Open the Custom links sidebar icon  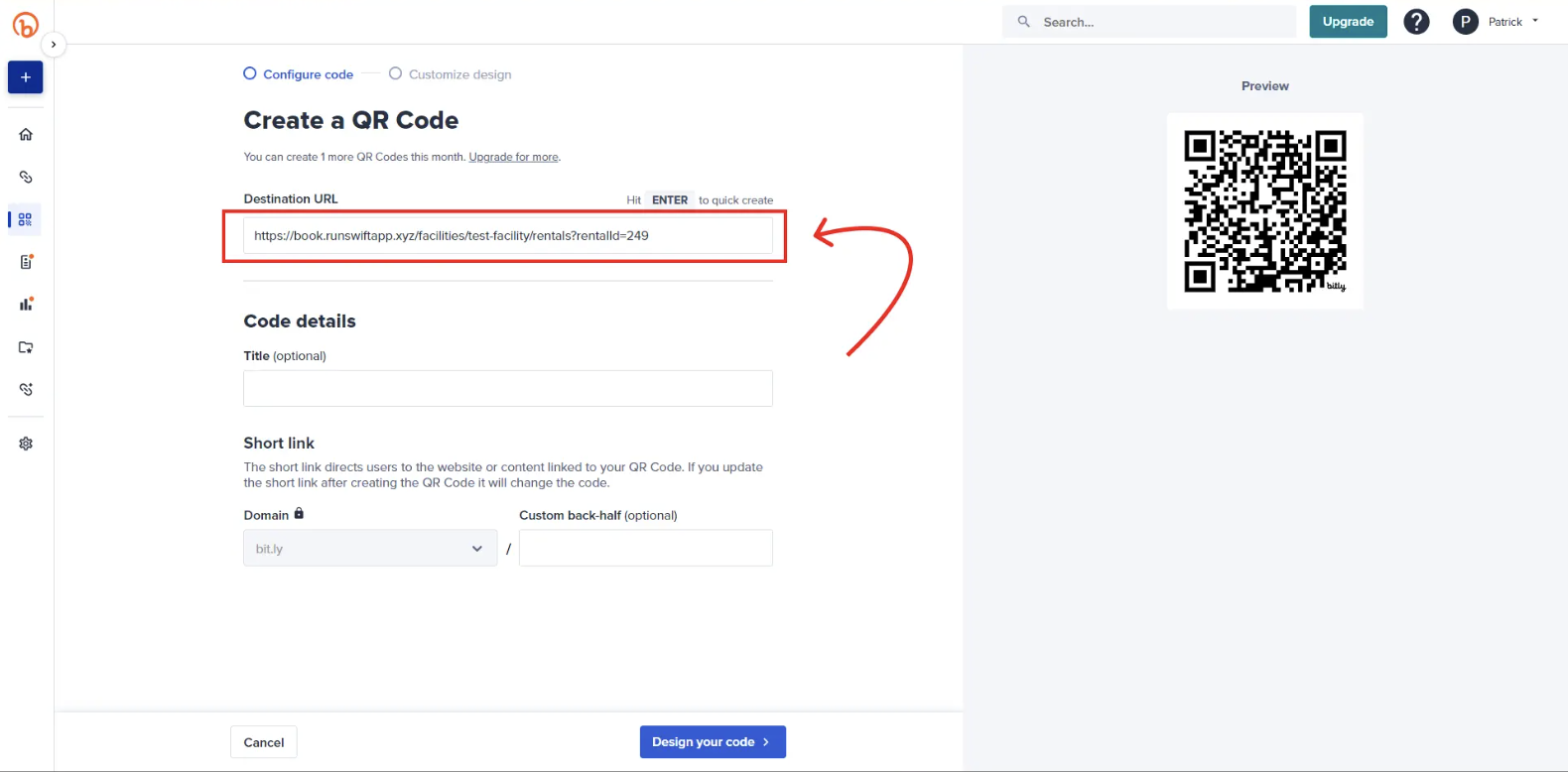(26, 390)
